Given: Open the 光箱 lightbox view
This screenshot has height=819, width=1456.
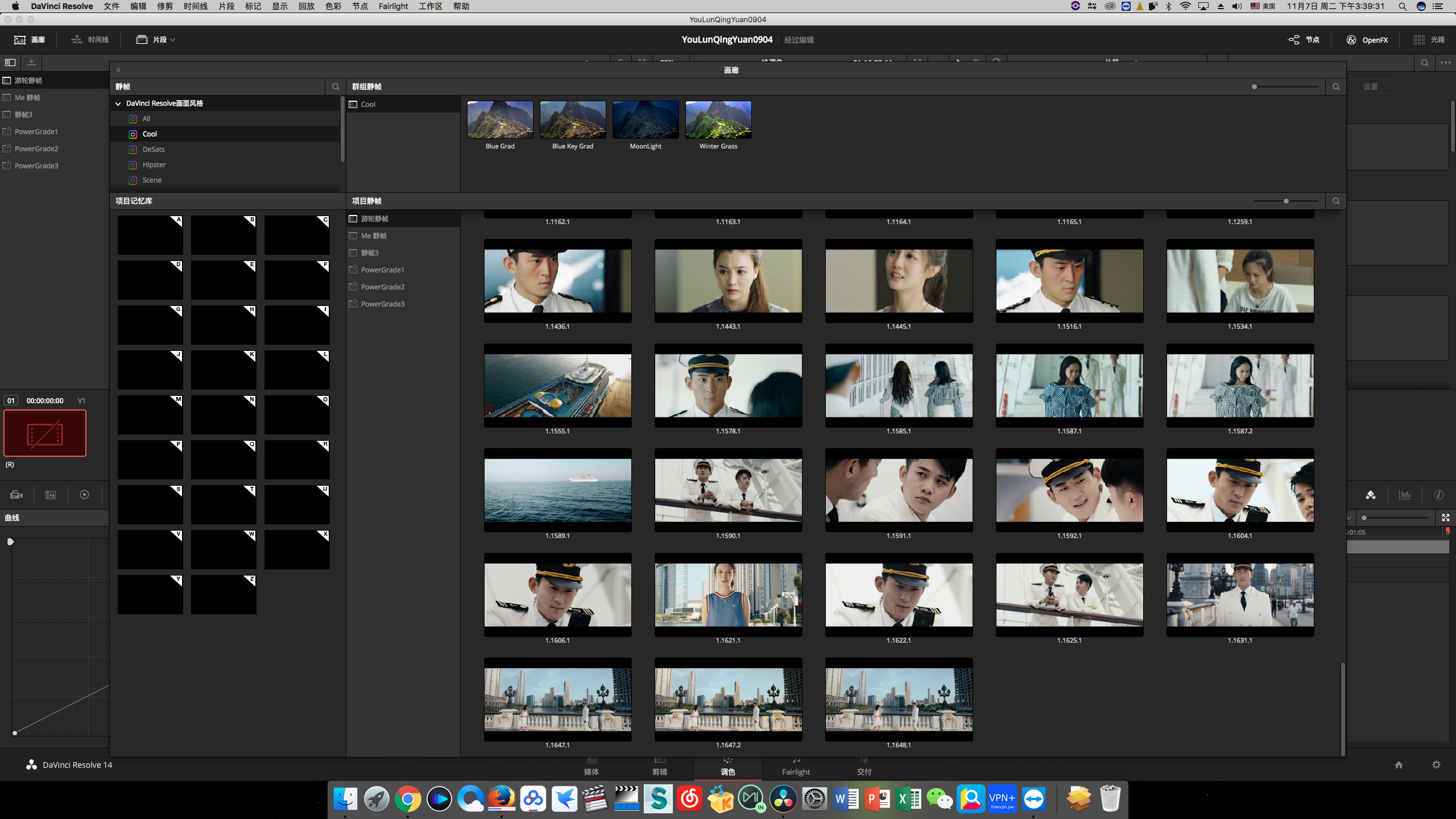Looking at the screenshot, I should (x=1429, y=40).
